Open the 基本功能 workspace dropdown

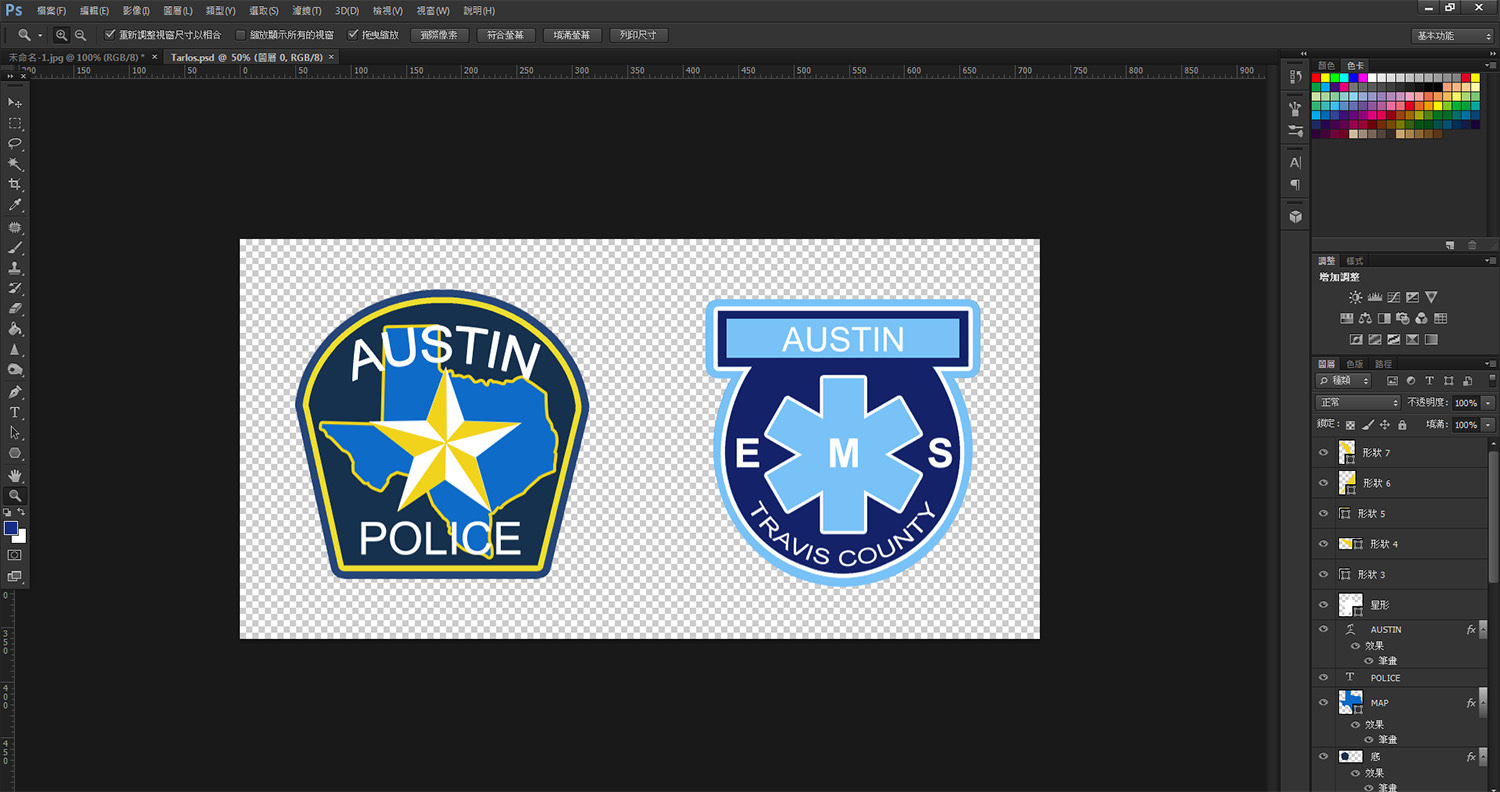(1453, 36)
